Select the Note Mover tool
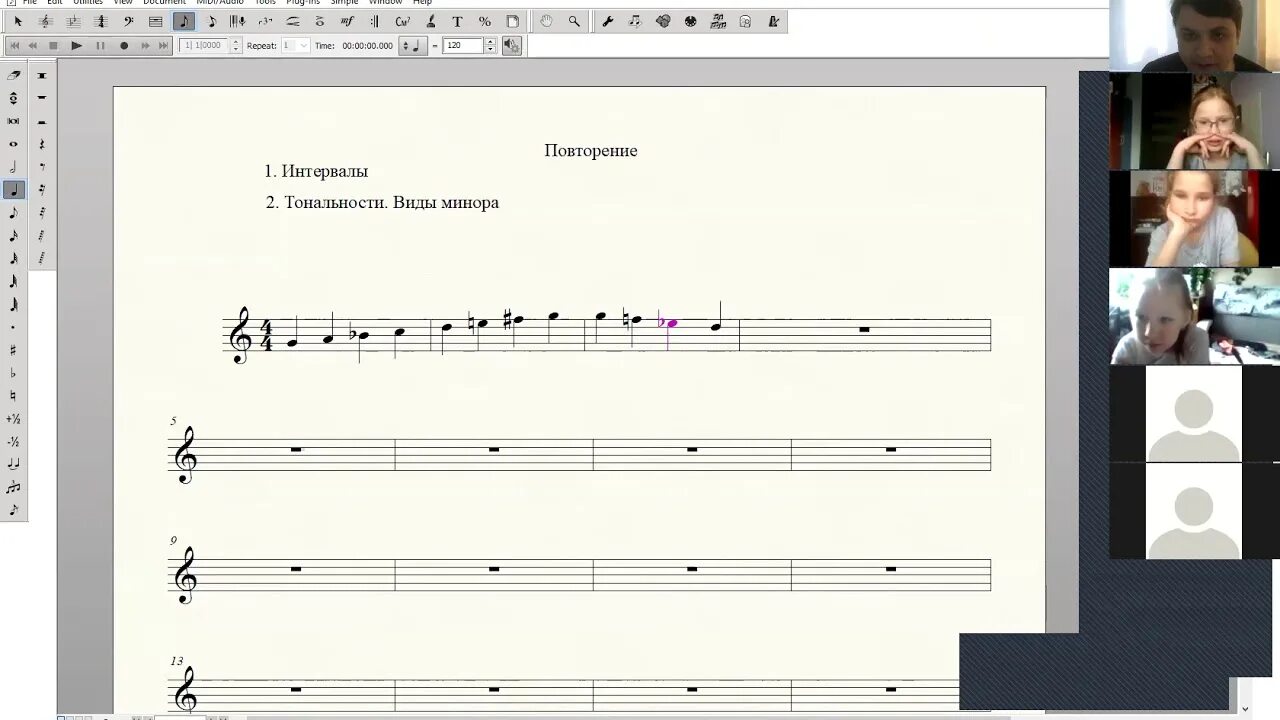Screen dimensions: 1280x720 point(635,21)
